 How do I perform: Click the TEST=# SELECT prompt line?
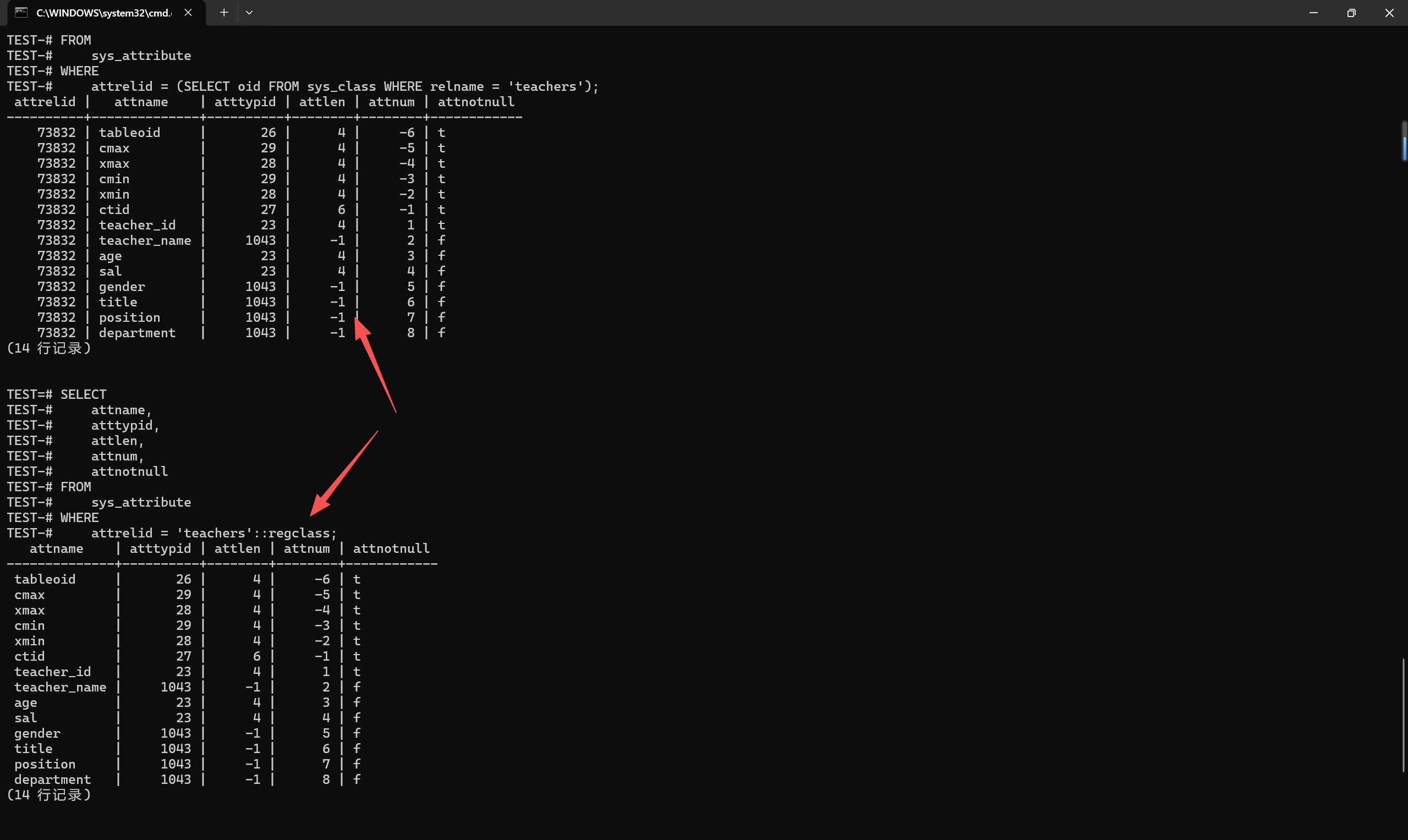(x=57, y=394)
